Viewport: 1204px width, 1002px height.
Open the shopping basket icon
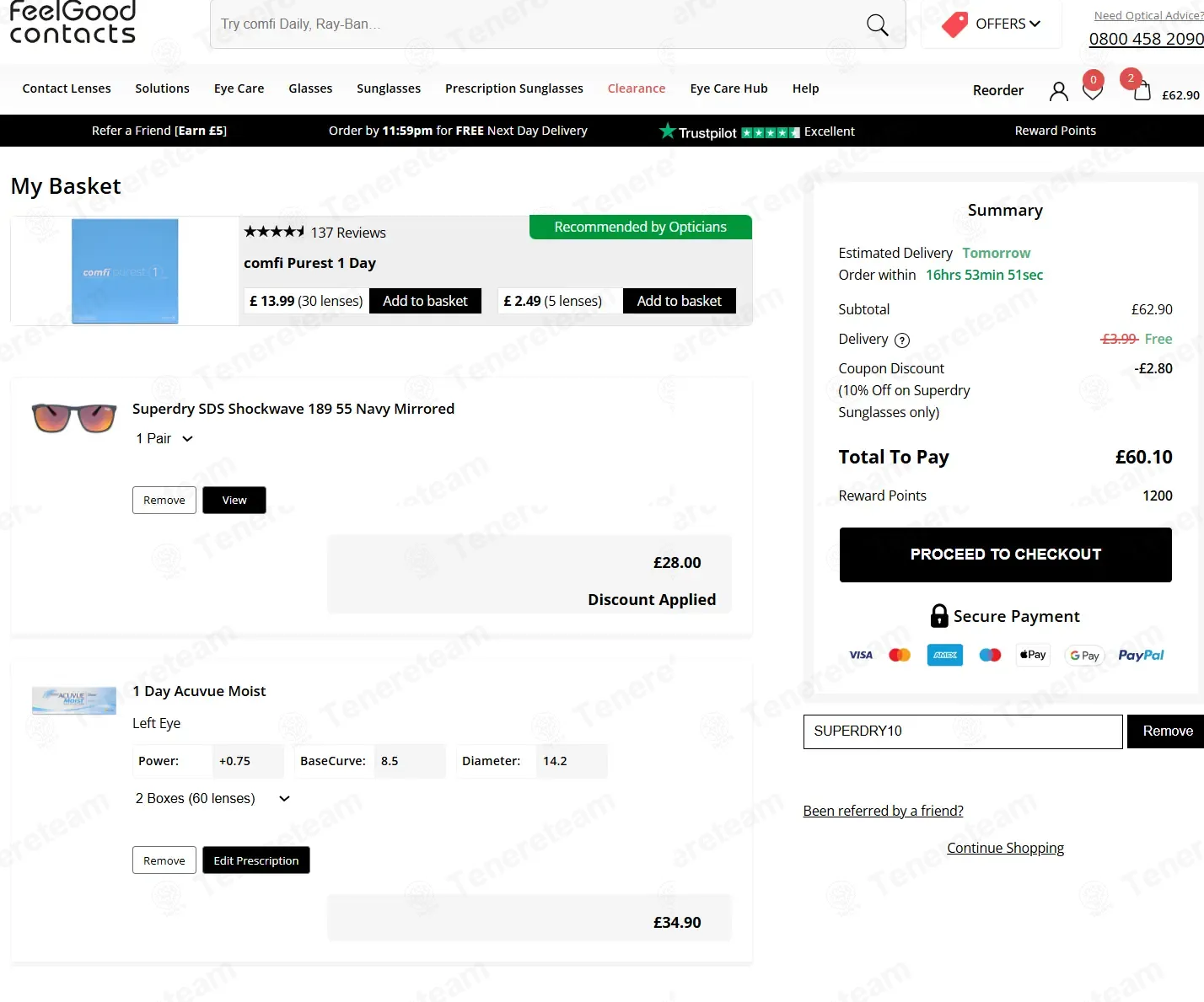[x=1142, y=91]
